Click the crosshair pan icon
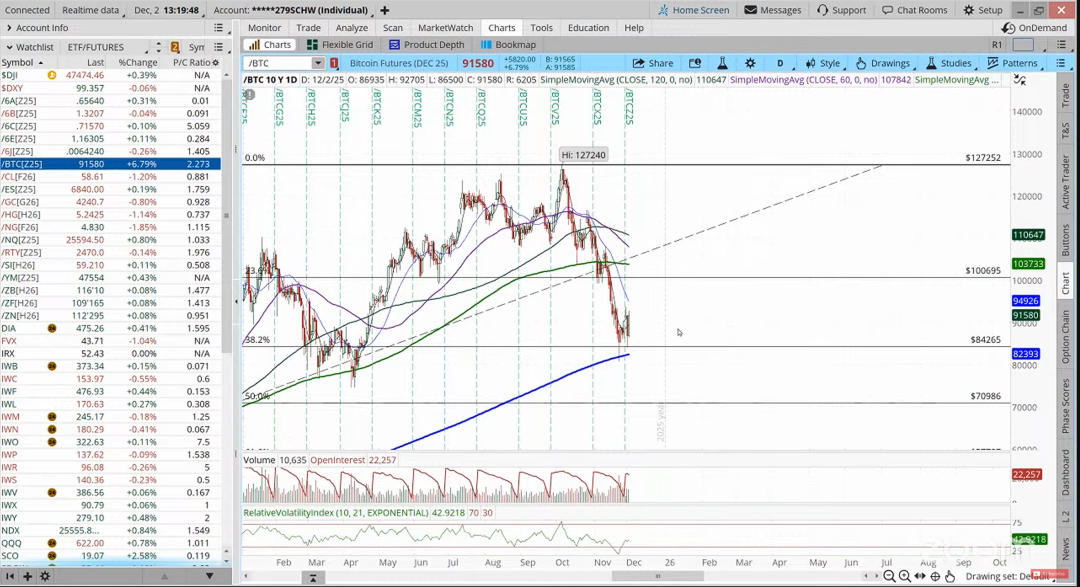 935,576
